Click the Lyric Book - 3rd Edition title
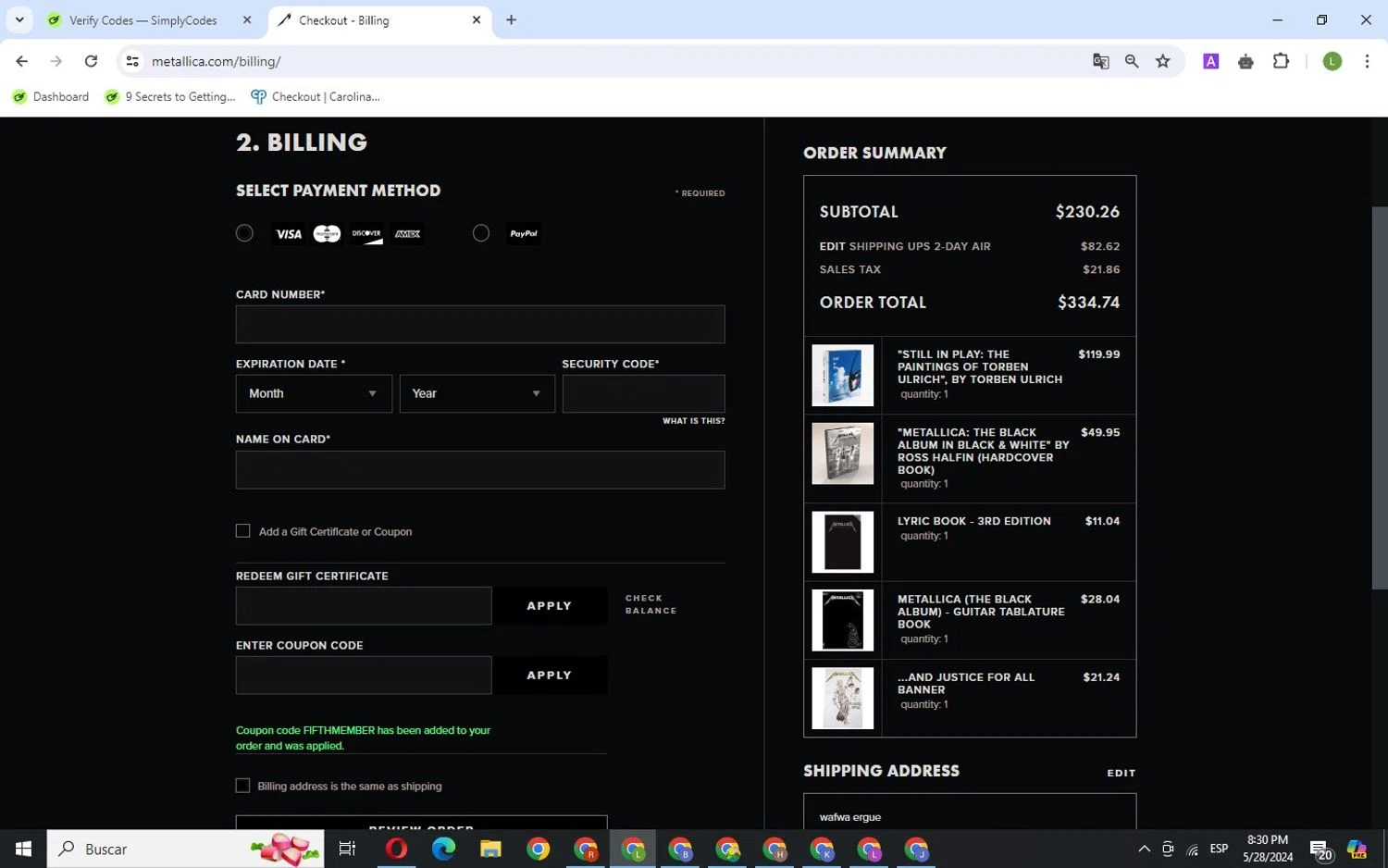The width and height of the screenshot is (1388, 868). 973,521
